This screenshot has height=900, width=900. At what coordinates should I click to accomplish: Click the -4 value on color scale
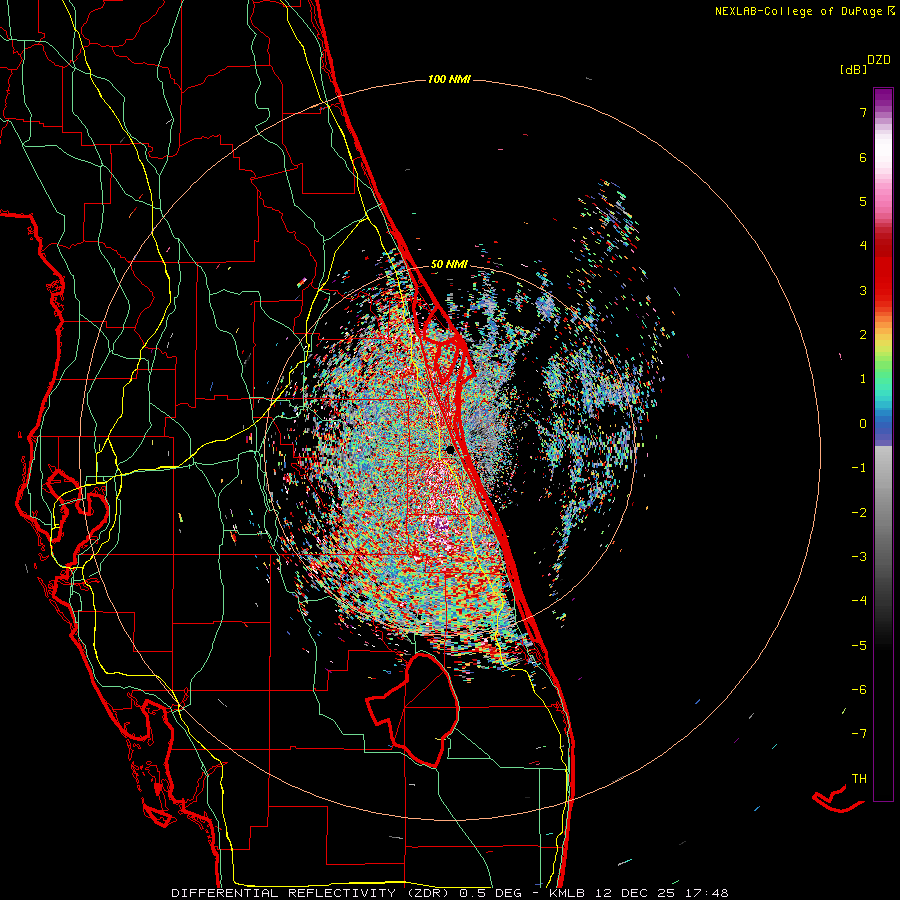(x=859, y=601)
